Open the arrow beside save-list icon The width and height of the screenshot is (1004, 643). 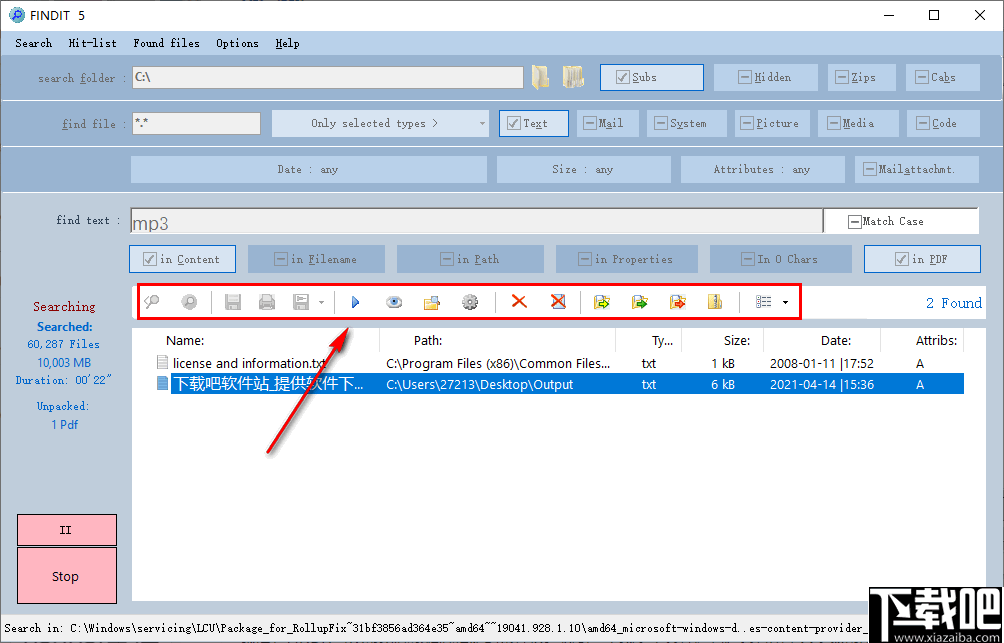tap(321, 302)
